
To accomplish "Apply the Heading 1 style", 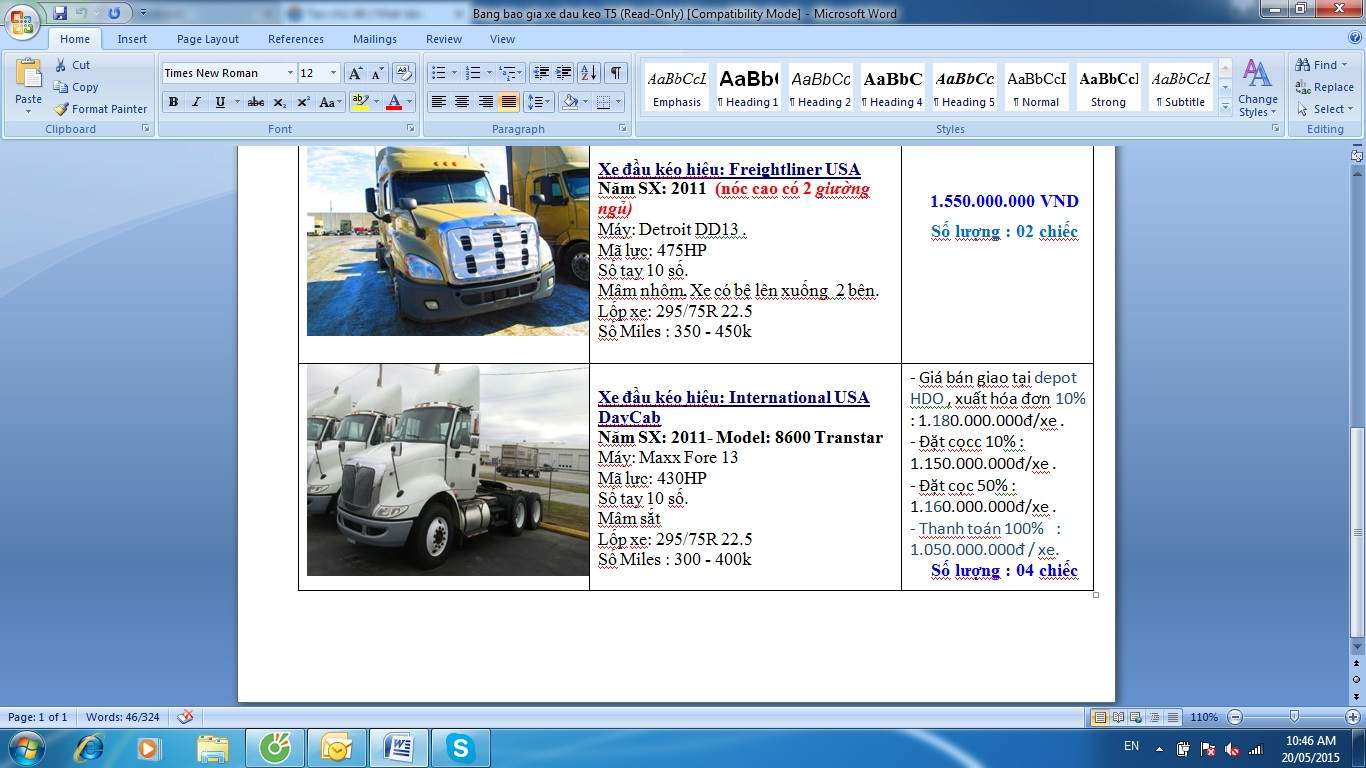I will [x=748, y=88].
